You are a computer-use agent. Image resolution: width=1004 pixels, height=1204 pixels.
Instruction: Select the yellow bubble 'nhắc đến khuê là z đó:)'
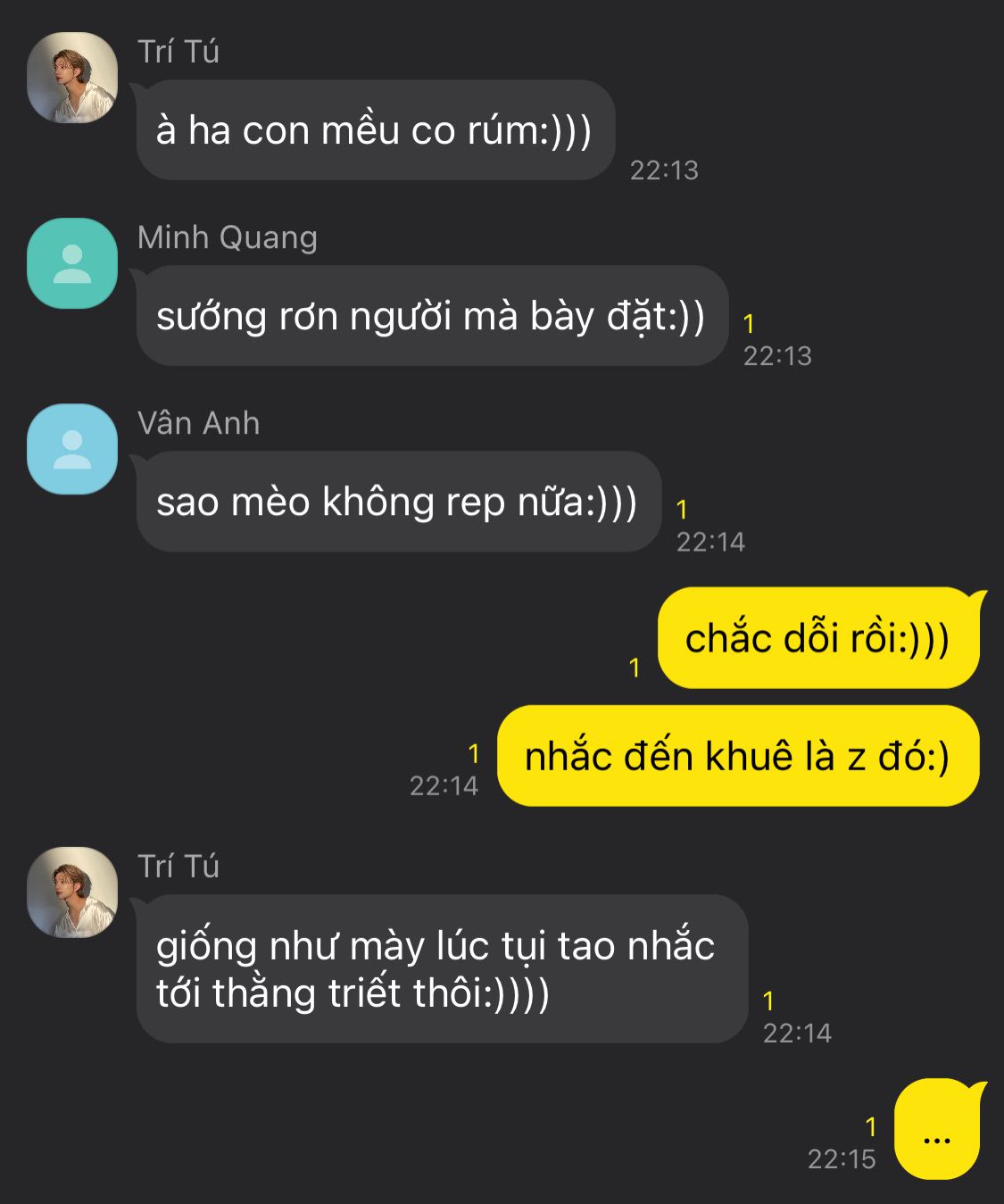click(x=738, y=756)
